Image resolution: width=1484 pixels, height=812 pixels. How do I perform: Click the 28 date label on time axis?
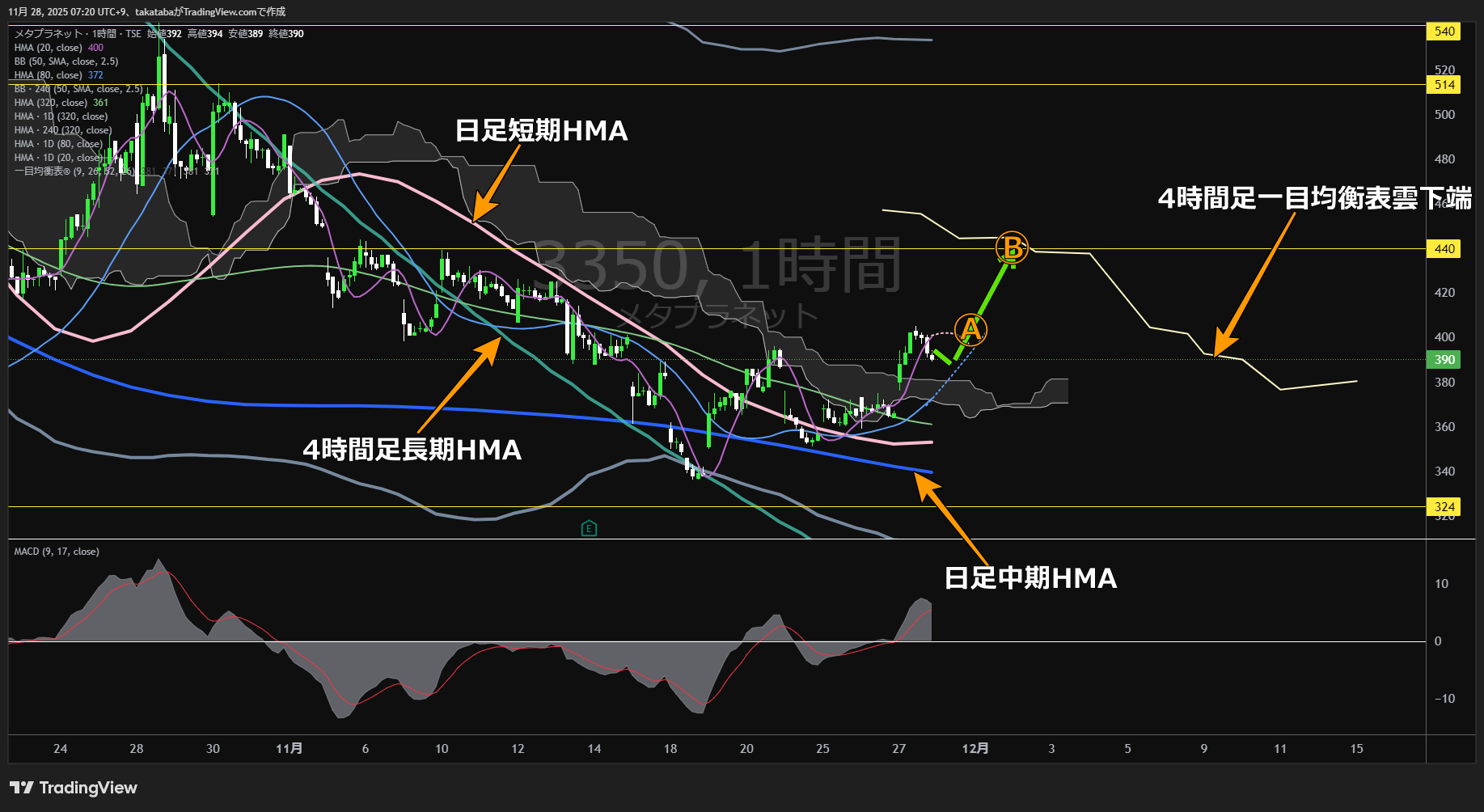pos(137,749)
